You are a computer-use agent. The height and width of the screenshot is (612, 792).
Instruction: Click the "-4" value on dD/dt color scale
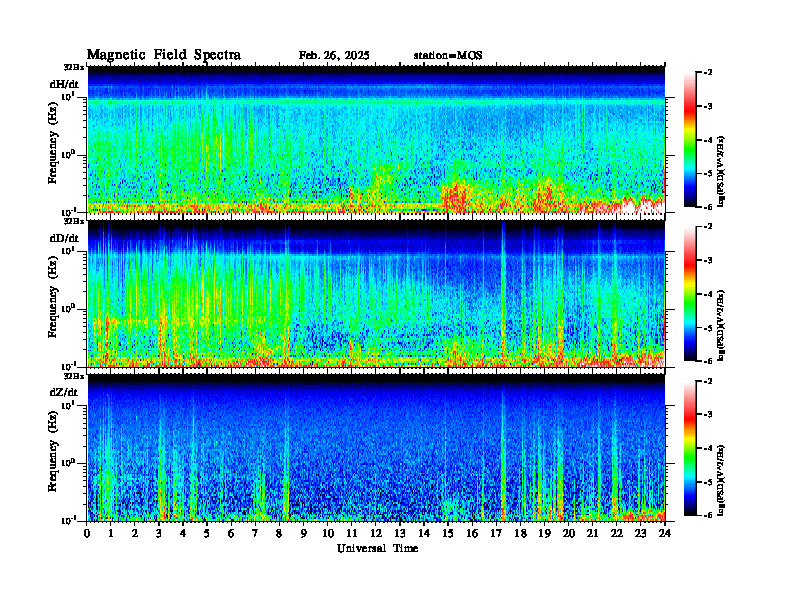pyautogui.click(x=708, y=294)
